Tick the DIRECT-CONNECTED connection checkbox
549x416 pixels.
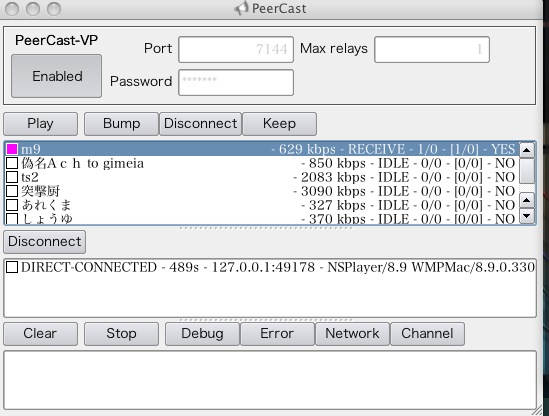[x=12, y=267]
